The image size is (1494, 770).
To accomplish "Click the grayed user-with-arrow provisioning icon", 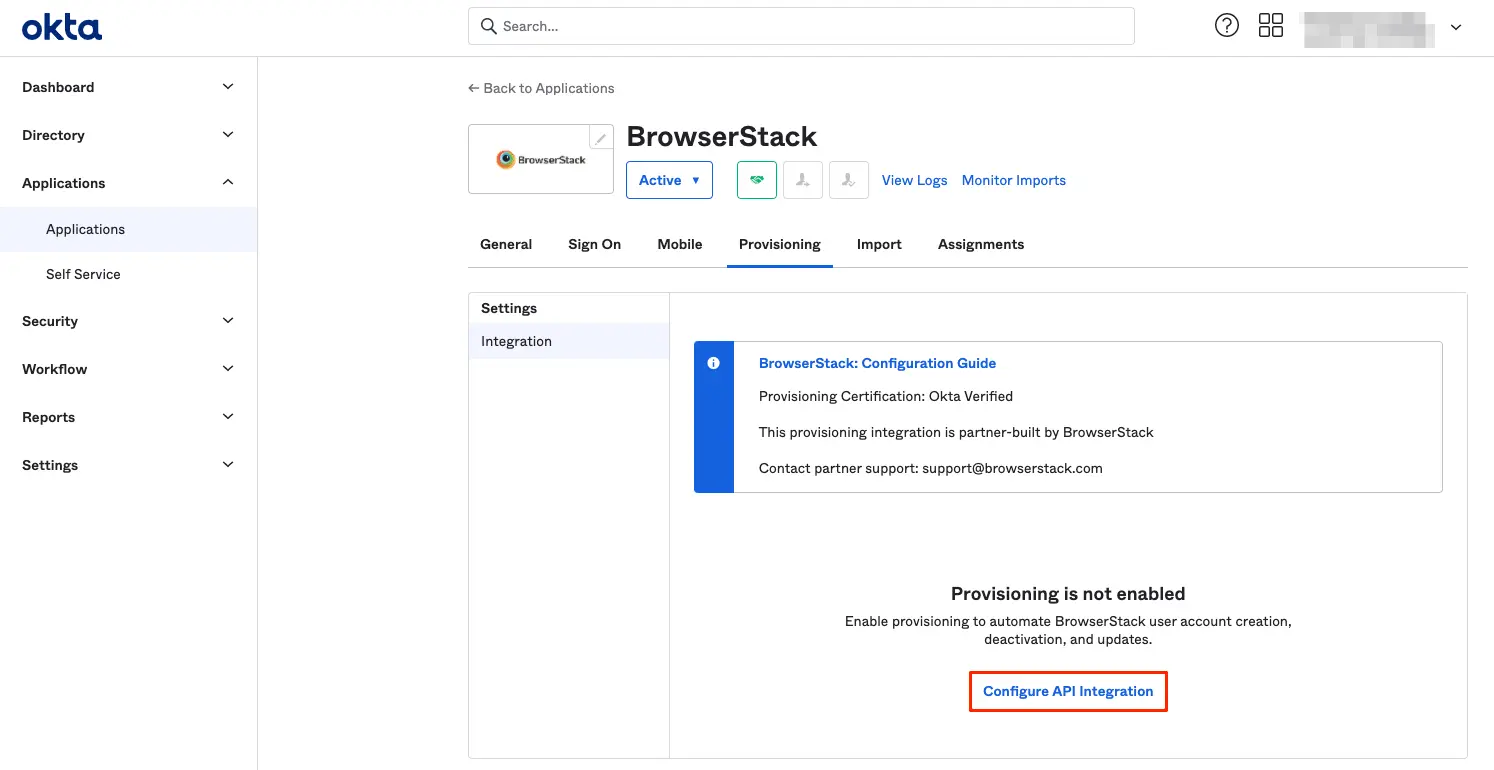I will point(802,180).
